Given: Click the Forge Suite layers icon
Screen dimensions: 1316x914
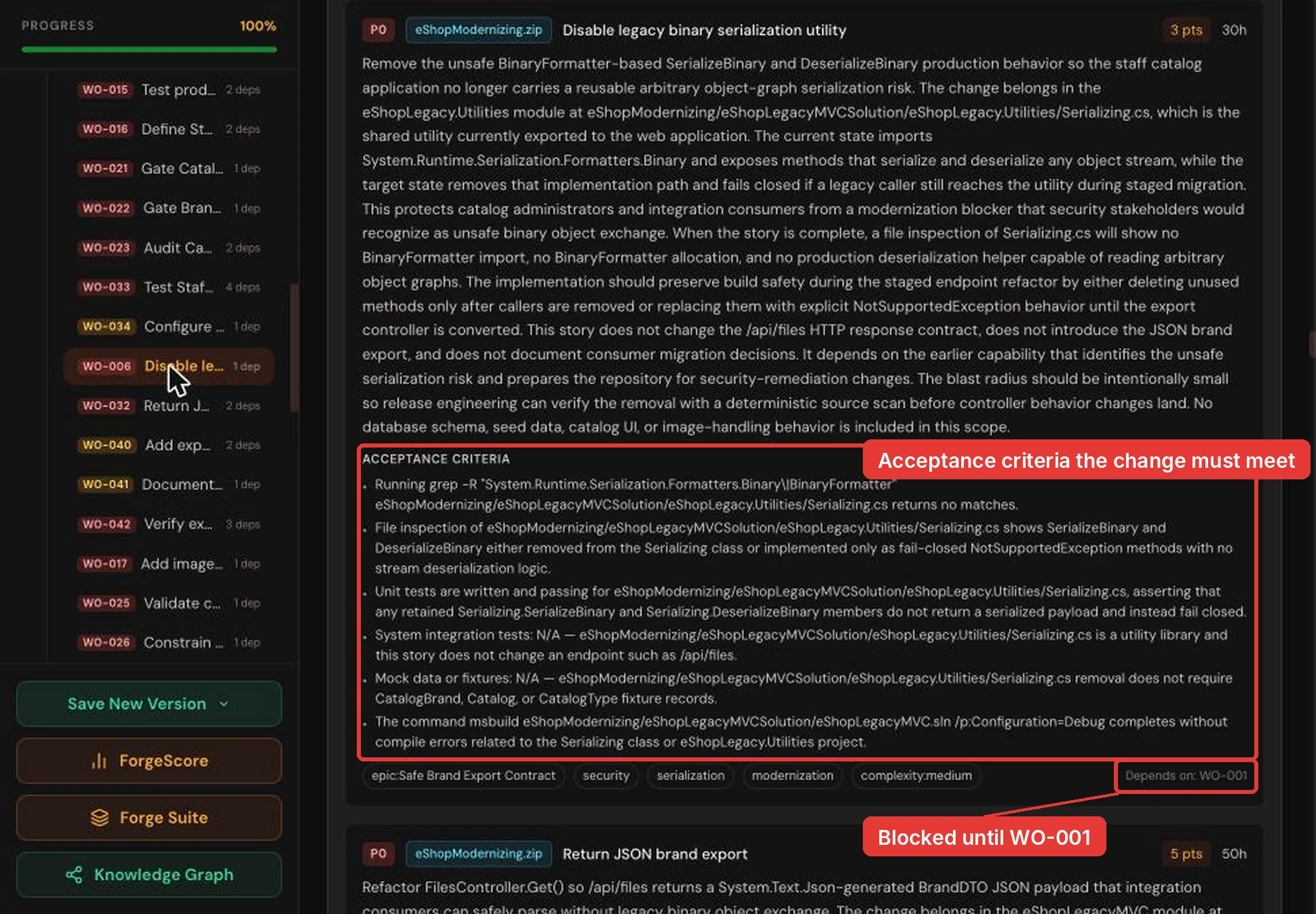Looking at the screenshot, I should (100, 818).
